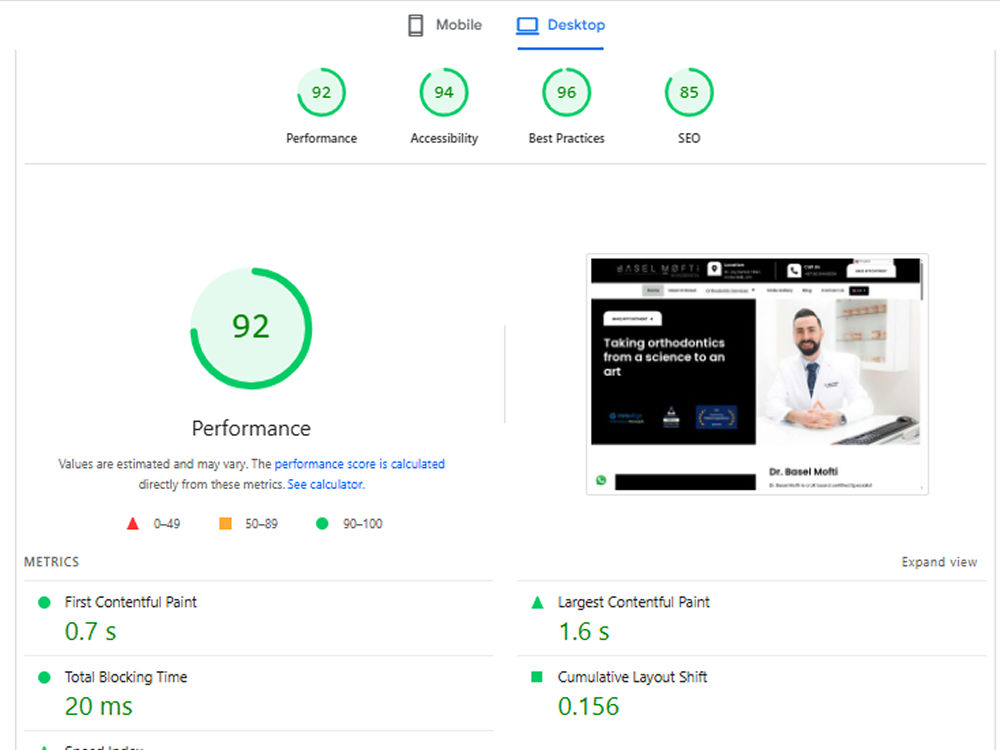Viewport: 1000px width, 750px height.
Task: Click the red triangle 0–49 legend icon
Action: click(133, 524)
